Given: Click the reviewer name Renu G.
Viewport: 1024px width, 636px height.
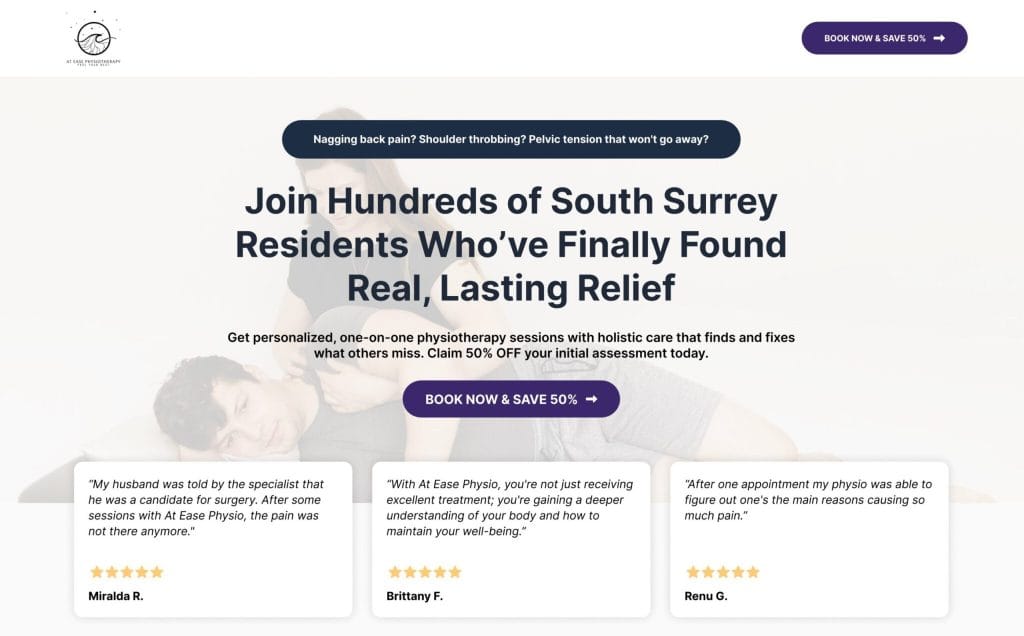Looking at the screenshot, I should tap(706, 596).
